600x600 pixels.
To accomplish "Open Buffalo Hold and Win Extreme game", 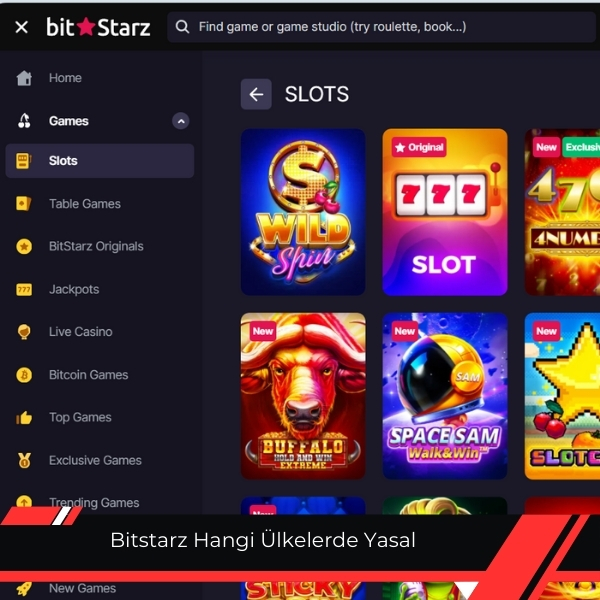I will 303,396.
